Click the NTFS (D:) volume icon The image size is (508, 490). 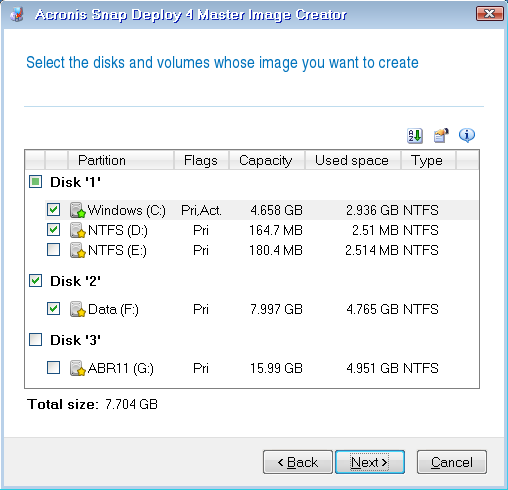(x=78, y=230)
